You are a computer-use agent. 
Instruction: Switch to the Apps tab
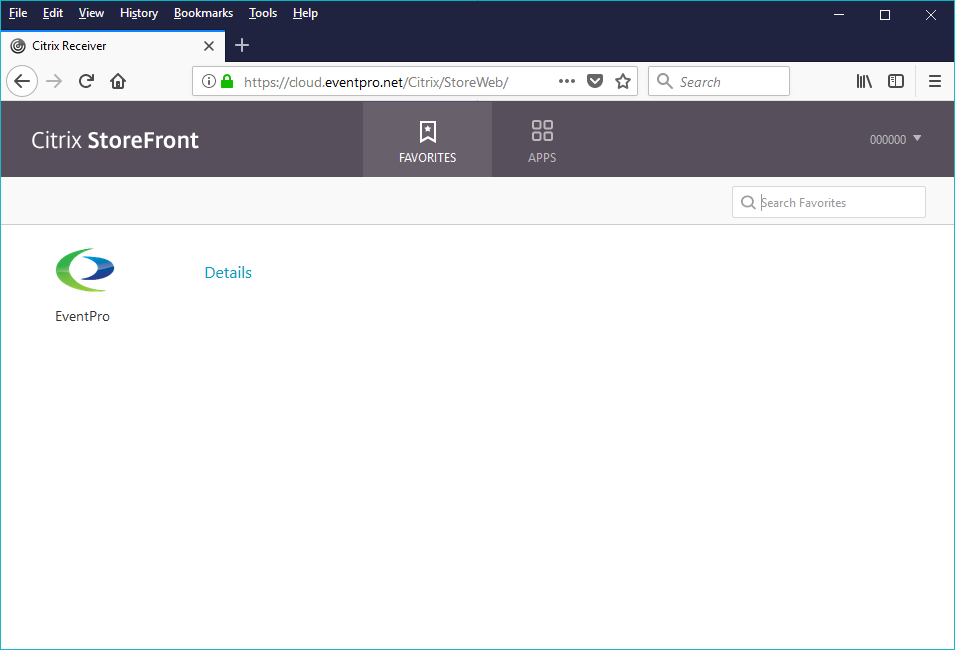[542, 140]
